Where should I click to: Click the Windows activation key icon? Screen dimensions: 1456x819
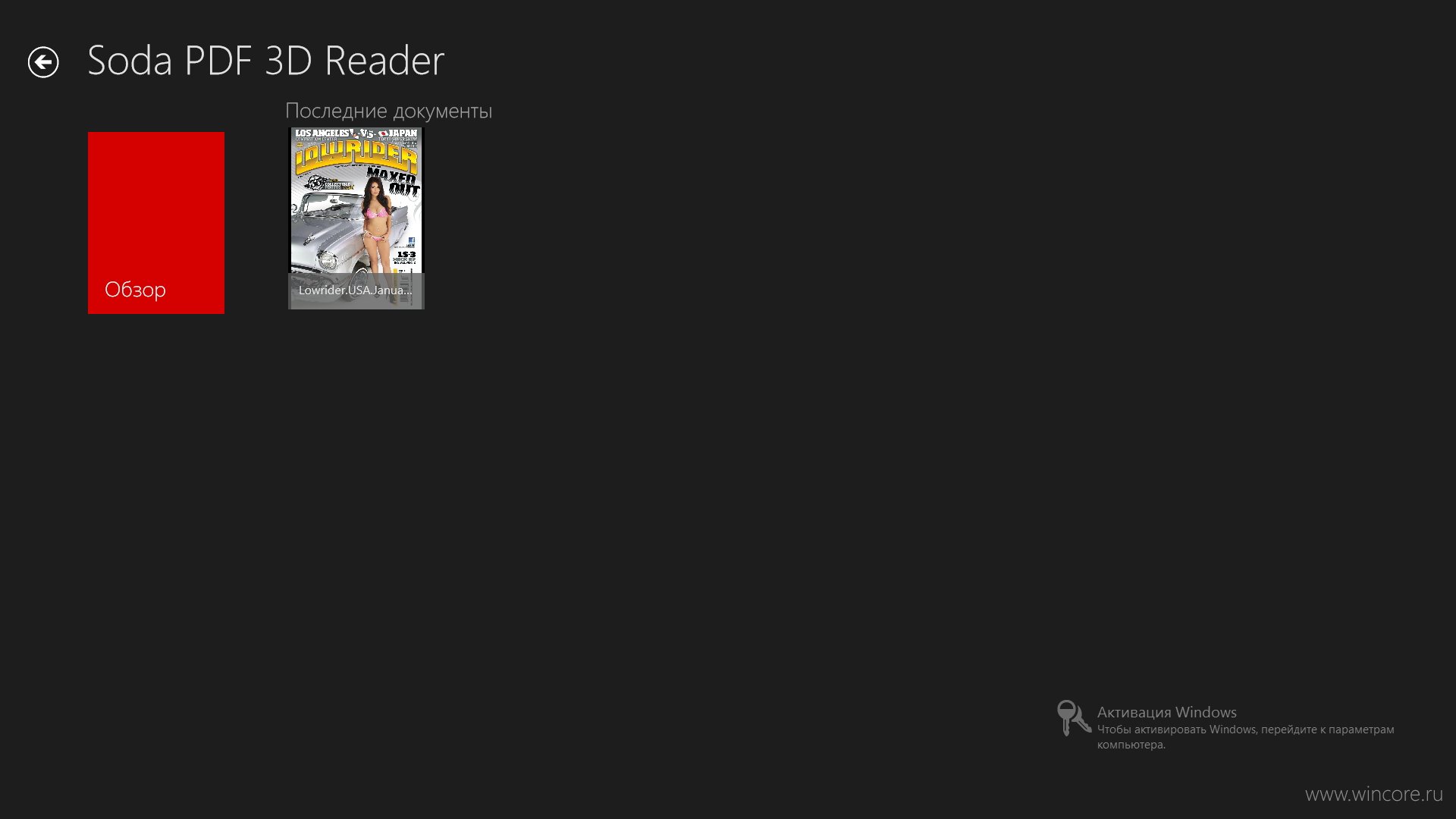click(x=1073, y=717)
